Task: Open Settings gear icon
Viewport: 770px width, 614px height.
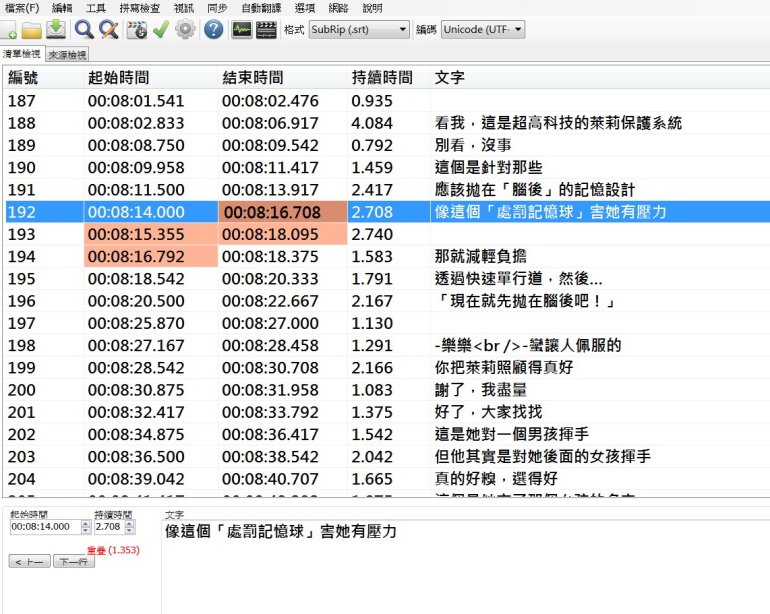Action: 186,29
